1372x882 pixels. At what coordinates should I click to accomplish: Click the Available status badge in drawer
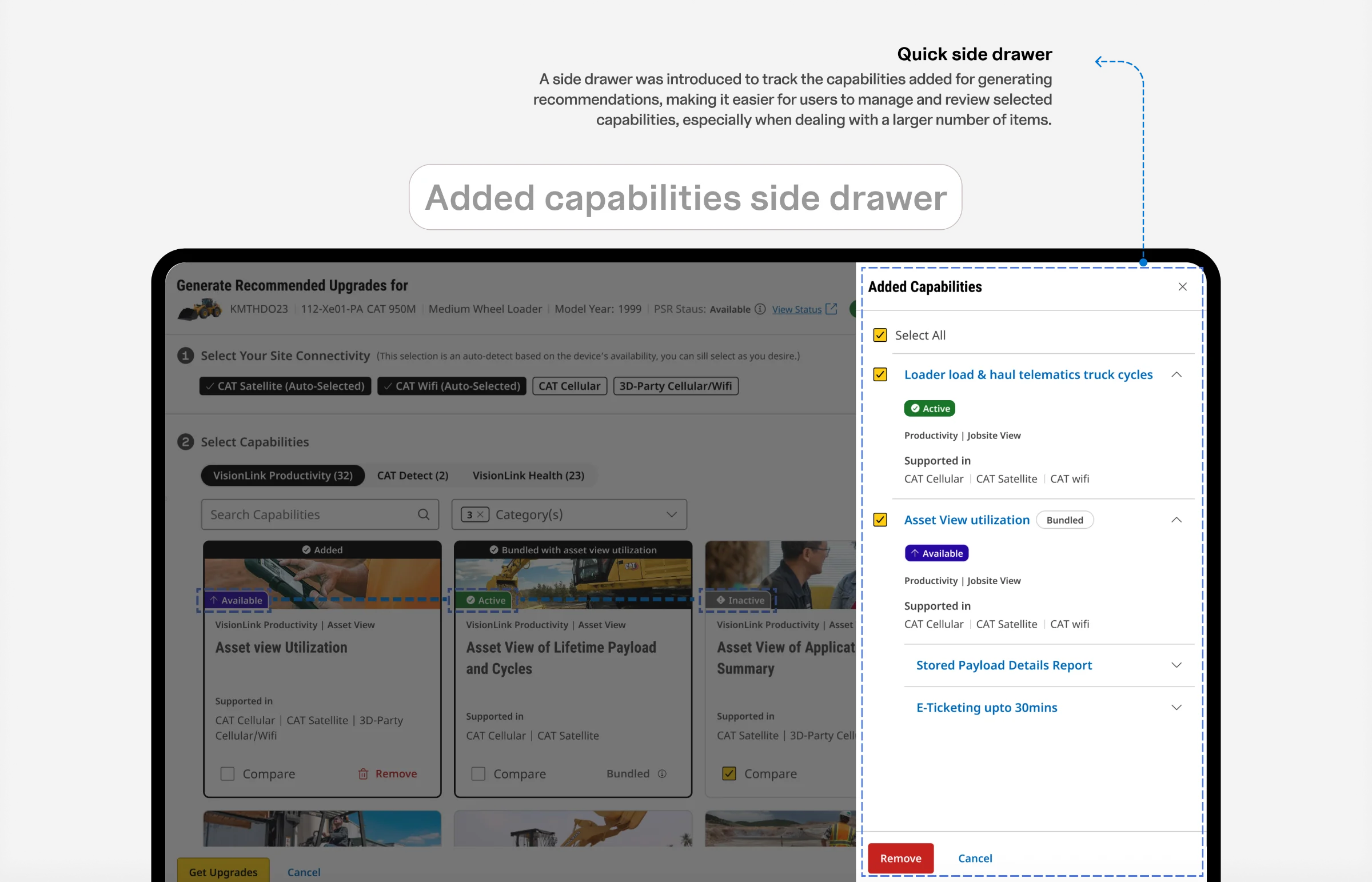coord(936,553)
